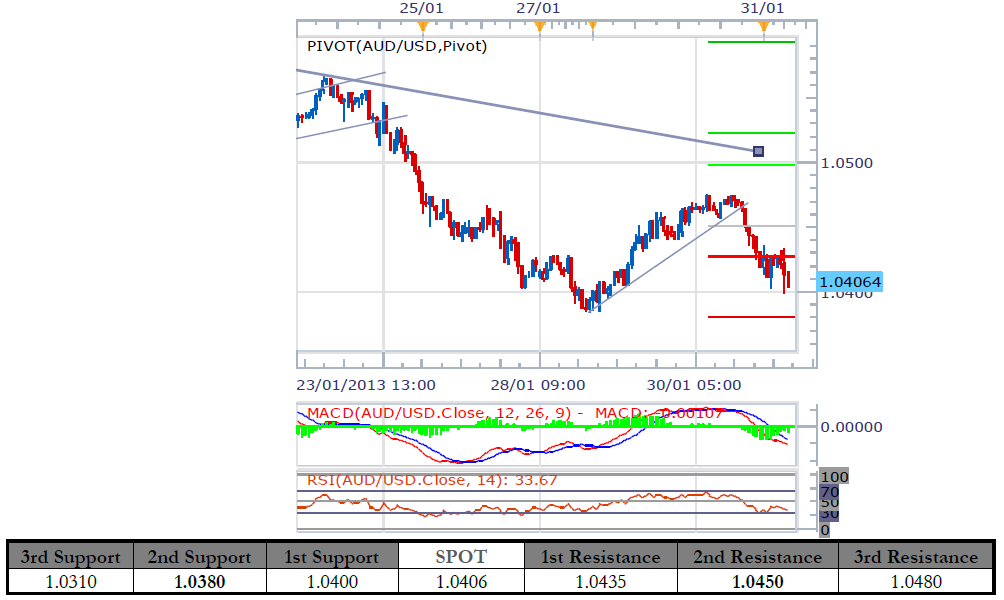Click the 31/01 date label
Viewport: 1004px width, 600px height.
pyautogui.click(x=762, y=8)
